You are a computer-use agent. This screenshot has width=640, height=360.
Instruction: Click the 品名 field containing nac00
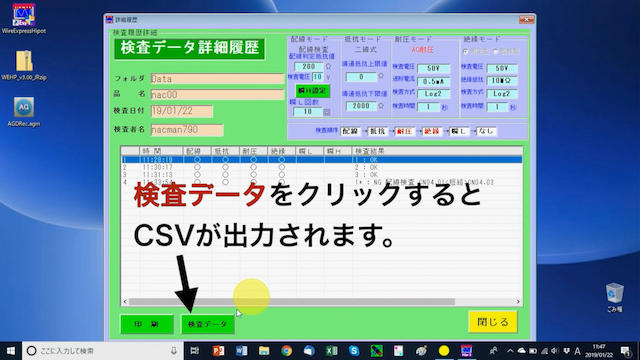pos(217,95)
